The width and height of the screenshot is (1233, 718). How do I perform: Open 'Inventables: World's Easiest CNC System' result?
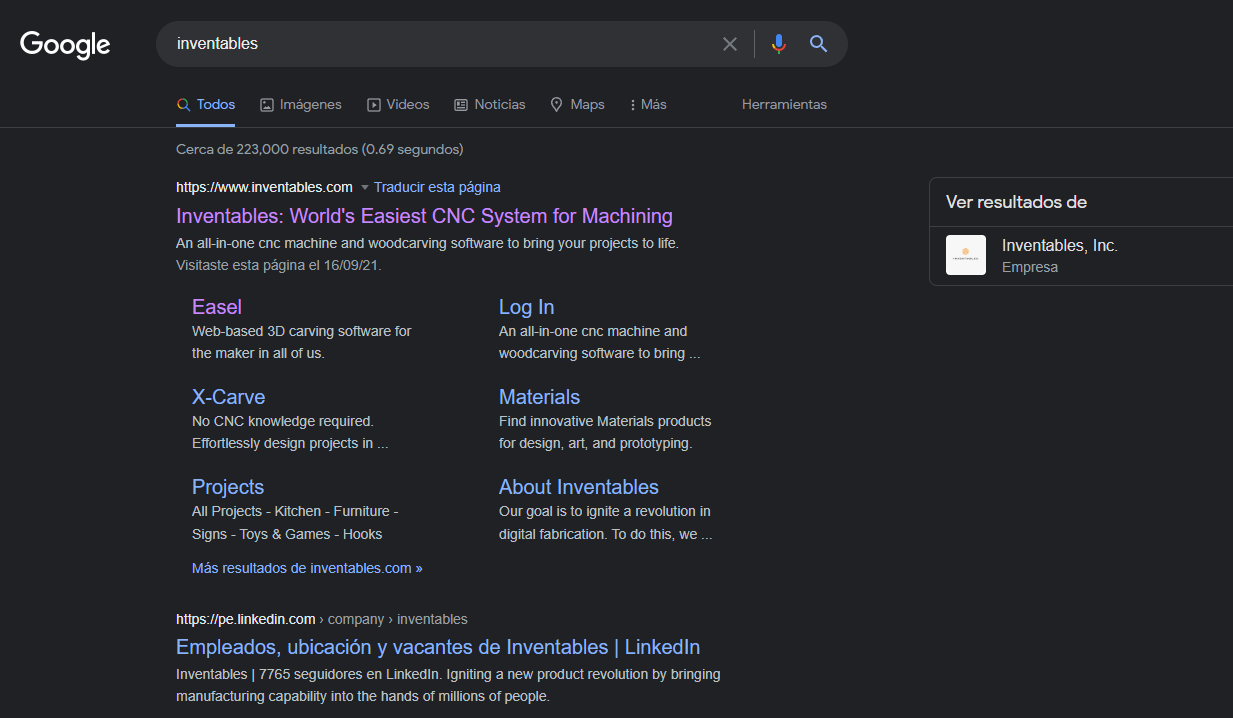coord(424,216)
